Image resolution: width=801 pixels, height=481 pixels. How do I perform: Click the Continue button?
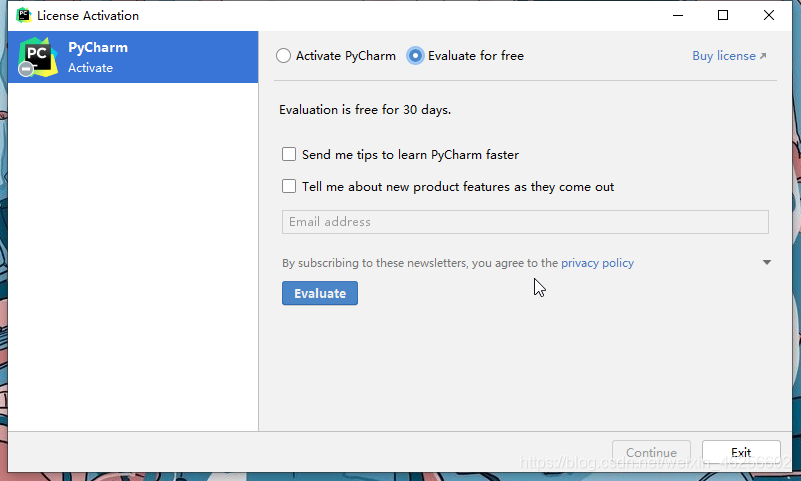point(651,452)
